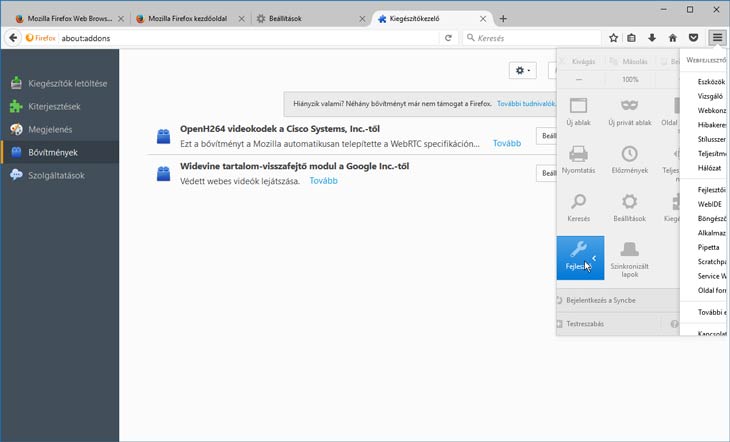Click the OpenH264 plugin lego icon
This screenshot has width=730, height=442.
pos(163,136)
